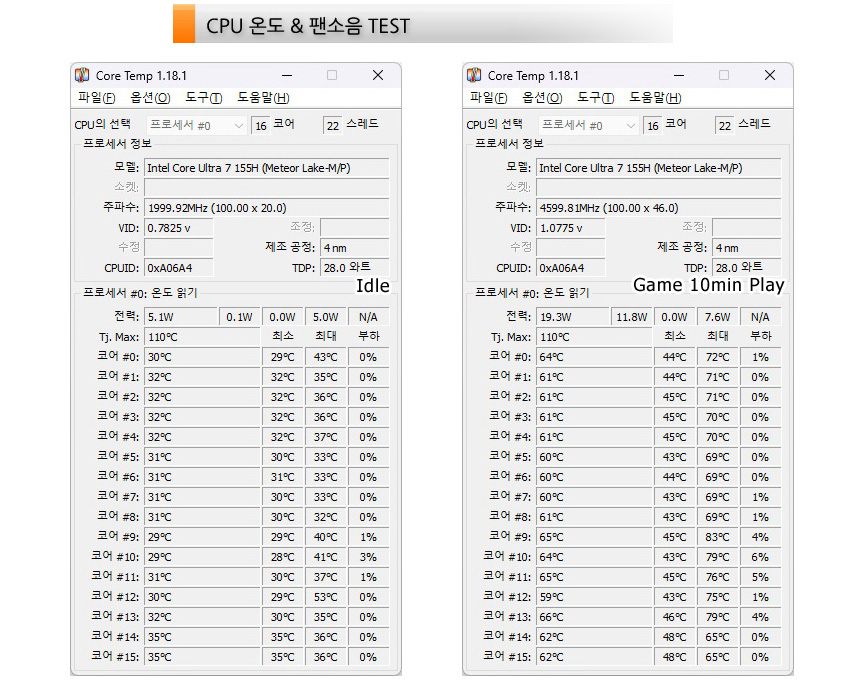Click the Core Temp app icon in right window
Screen dimensions: 860x680
pyautogui.click(x=474, y=75)
